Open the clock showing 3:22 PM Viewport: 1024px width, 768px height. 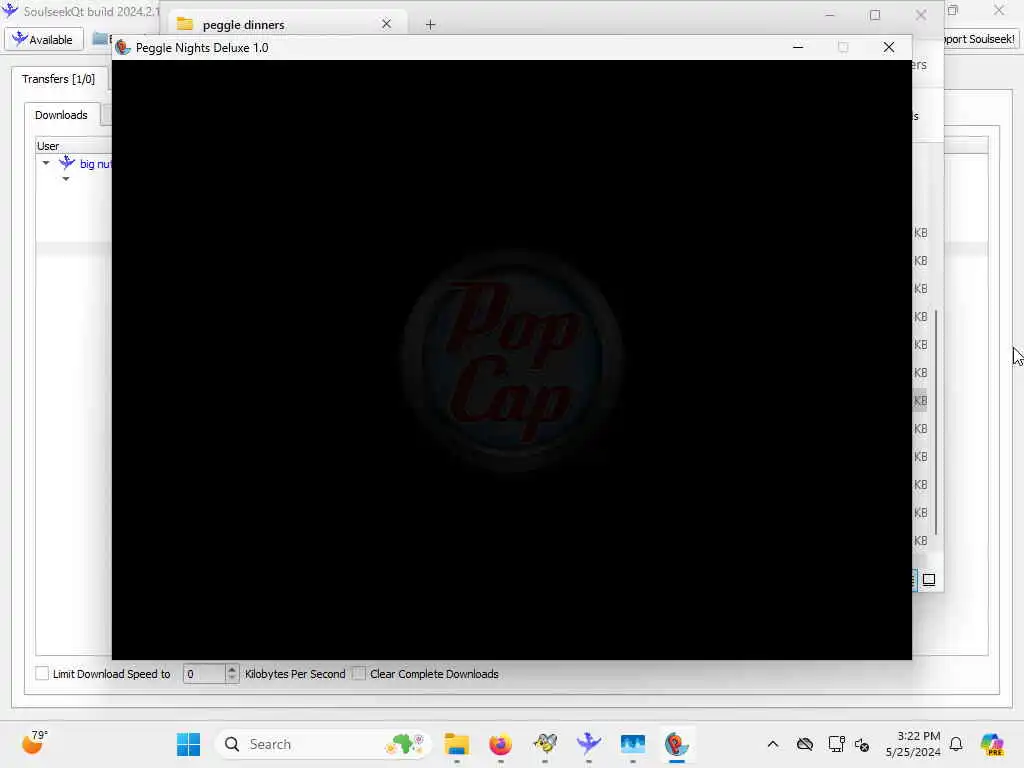912,744
